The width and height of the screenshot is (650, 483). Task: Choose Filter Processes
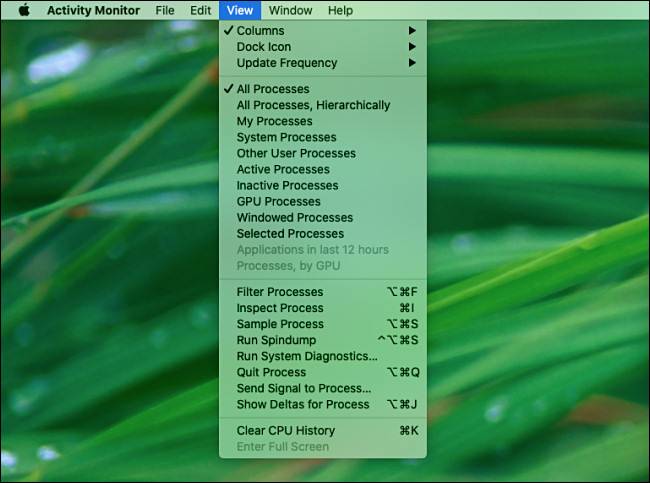323,292
